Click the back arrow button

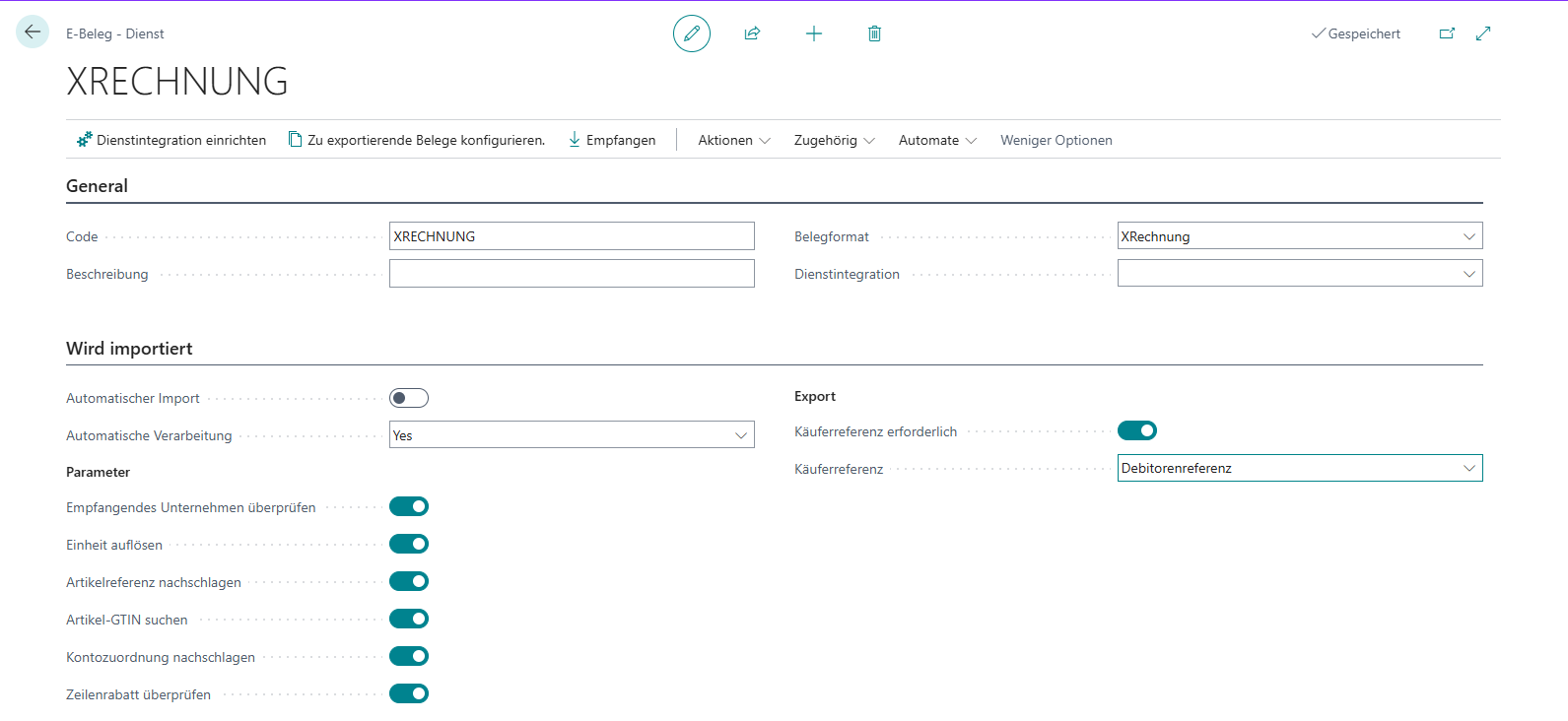pos(33,33)
